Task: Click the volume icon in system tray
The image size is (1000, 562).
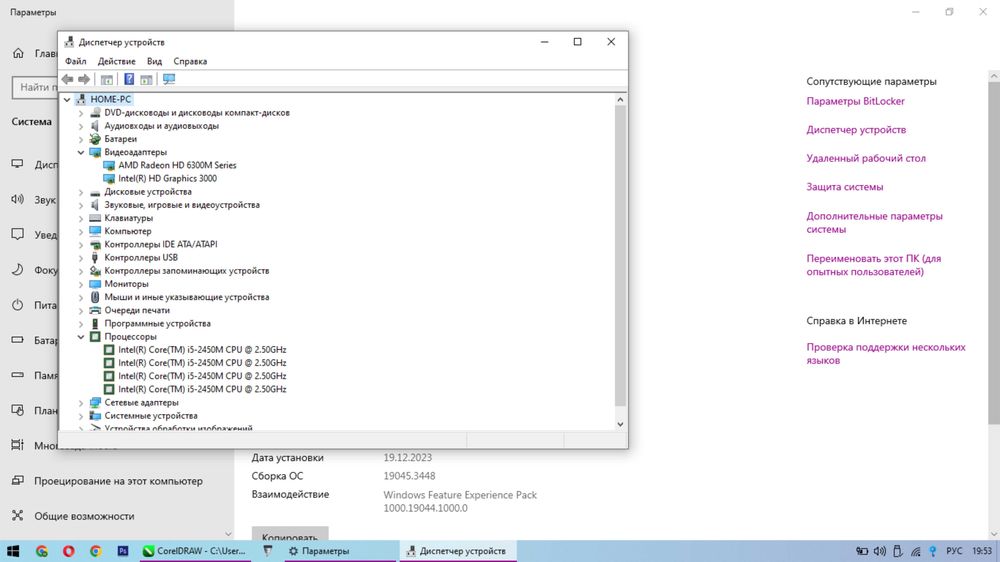Action: tap(879, 551)
